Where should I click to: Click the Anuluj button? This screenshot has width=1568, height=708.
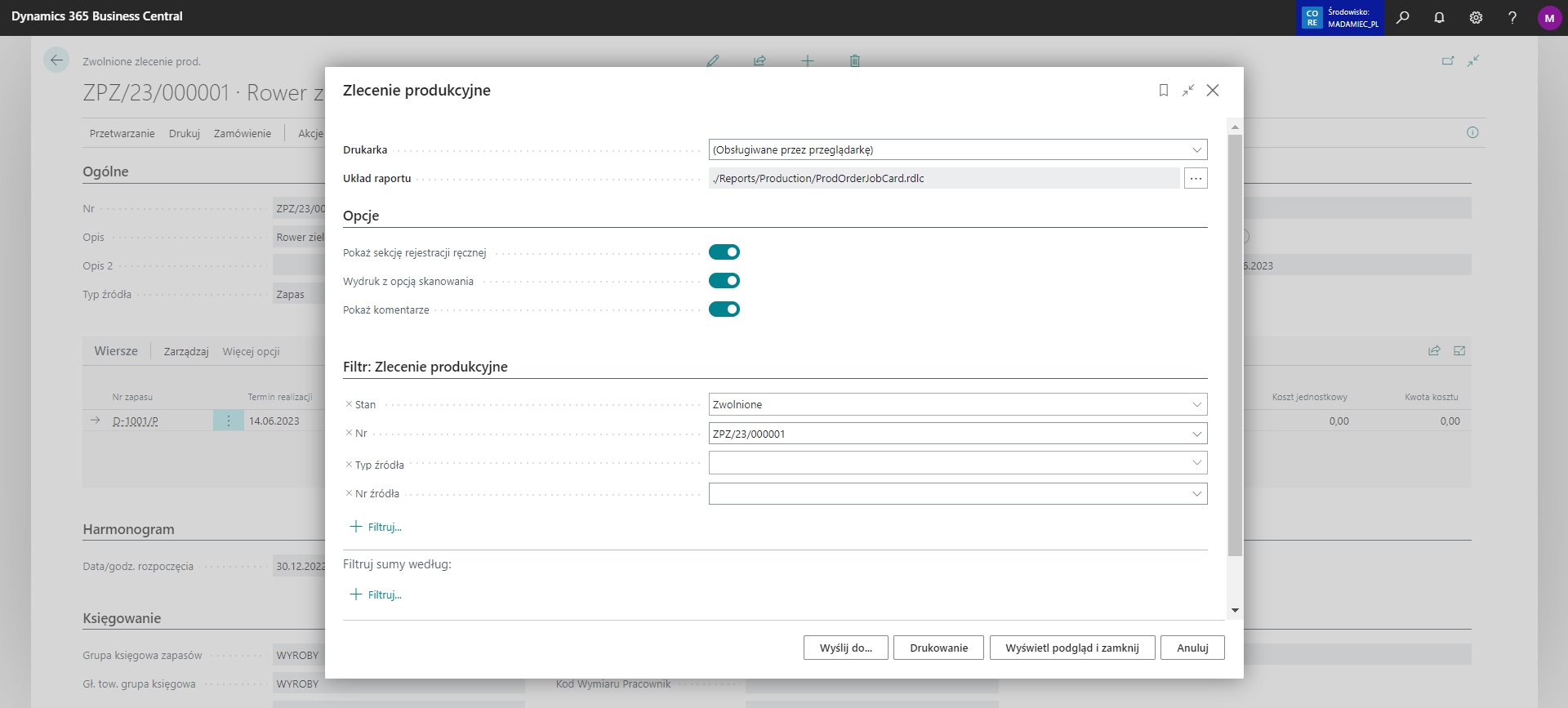pyautogui.click(x=1192, y=648)
